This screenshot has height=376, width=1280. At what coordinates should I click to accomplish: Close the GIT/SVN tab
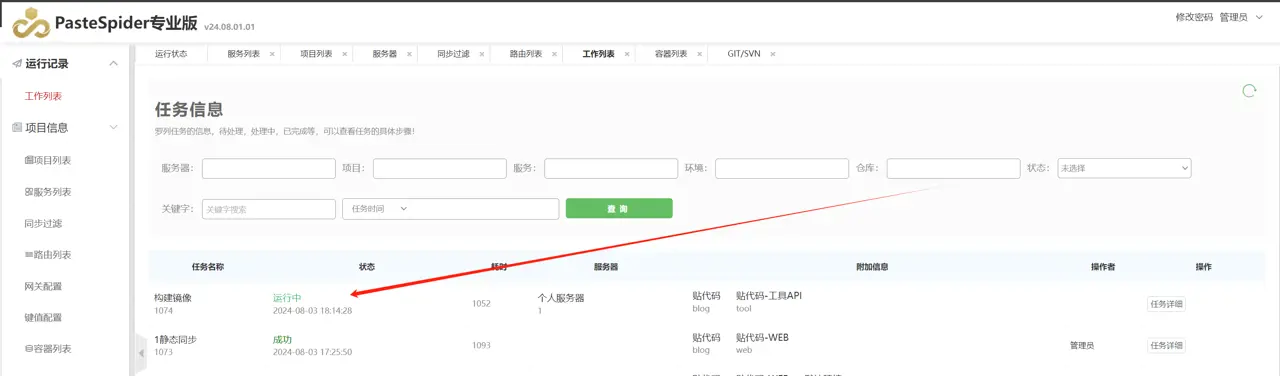[773, 54]
